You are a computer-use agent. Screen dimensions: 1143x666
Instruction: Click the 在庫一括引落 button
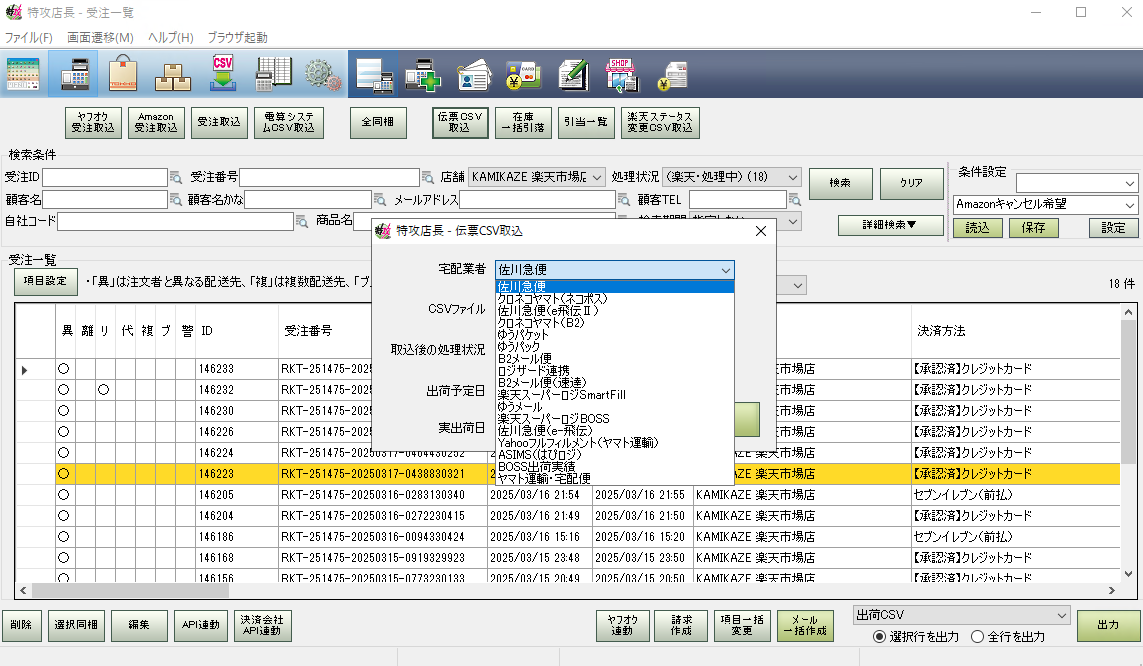click(523, 122)
